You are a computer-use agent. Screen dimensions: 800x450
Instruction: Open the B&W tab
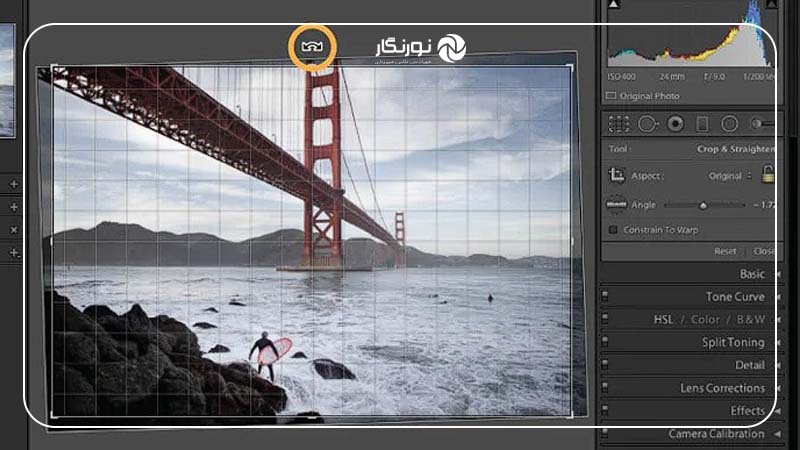(x=751, y=320)
